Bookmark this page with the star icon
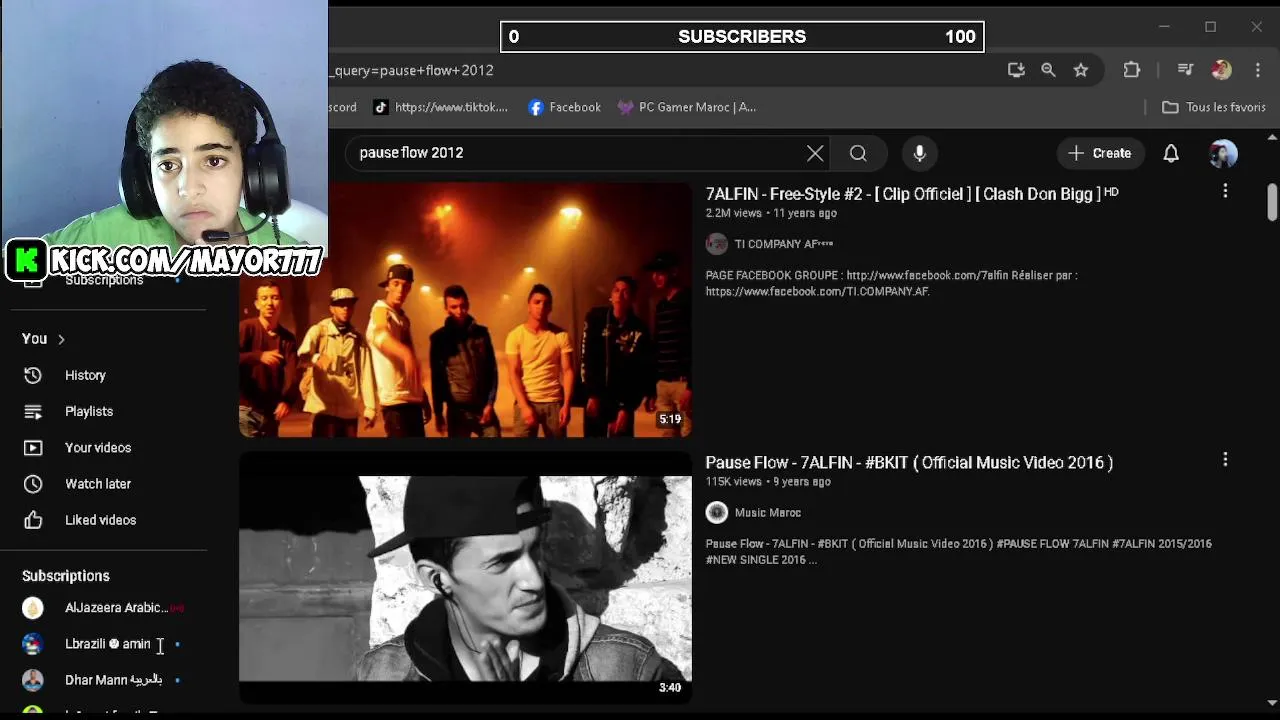The image size is (1280, 720). tap(1081, 70)
